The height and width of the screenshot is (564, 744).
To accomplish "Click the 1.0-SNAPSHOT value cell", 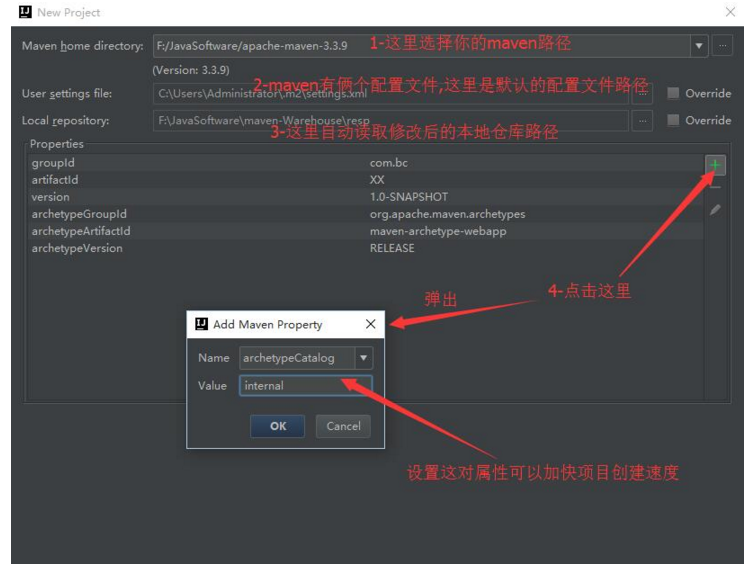I will click(409, 197).
